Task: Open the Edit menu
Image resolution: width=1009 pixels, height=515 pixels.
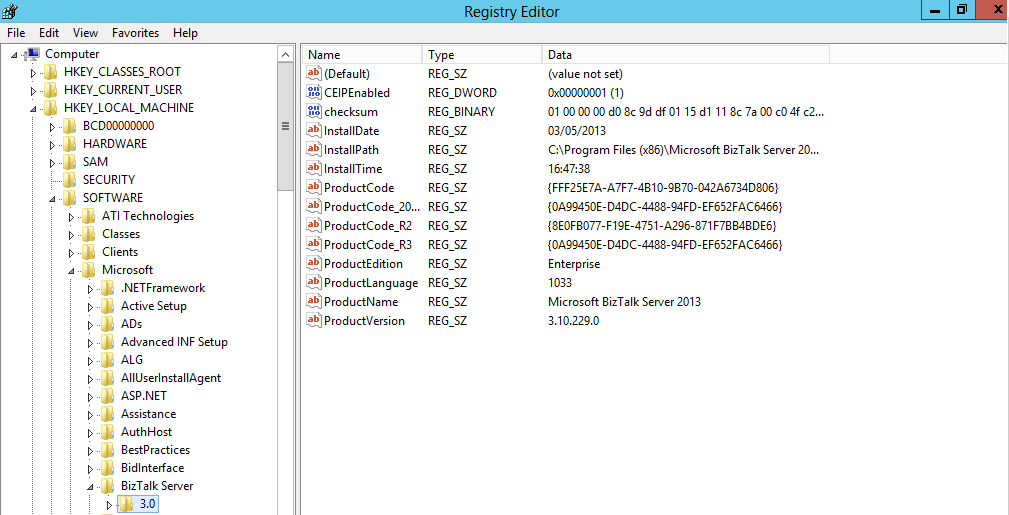Action: [48, 33]
